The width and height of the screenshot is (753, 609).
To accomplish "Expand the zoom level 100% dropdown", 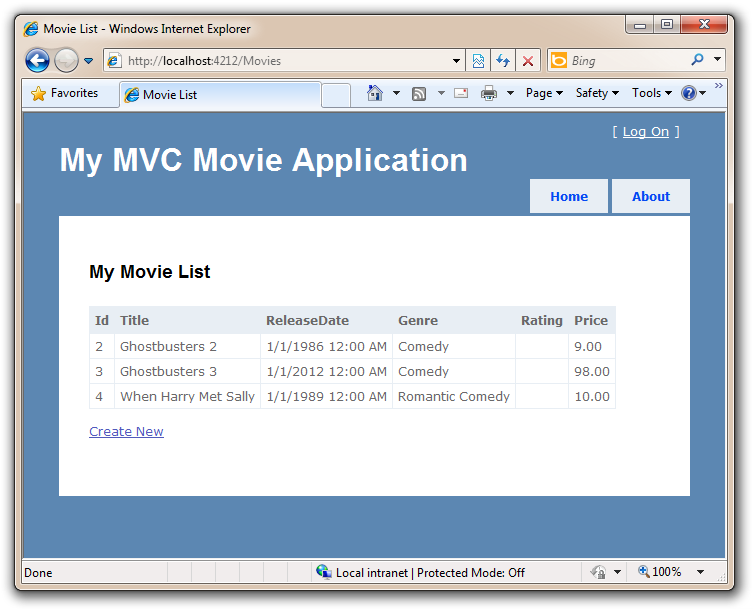I will [701, 572].
